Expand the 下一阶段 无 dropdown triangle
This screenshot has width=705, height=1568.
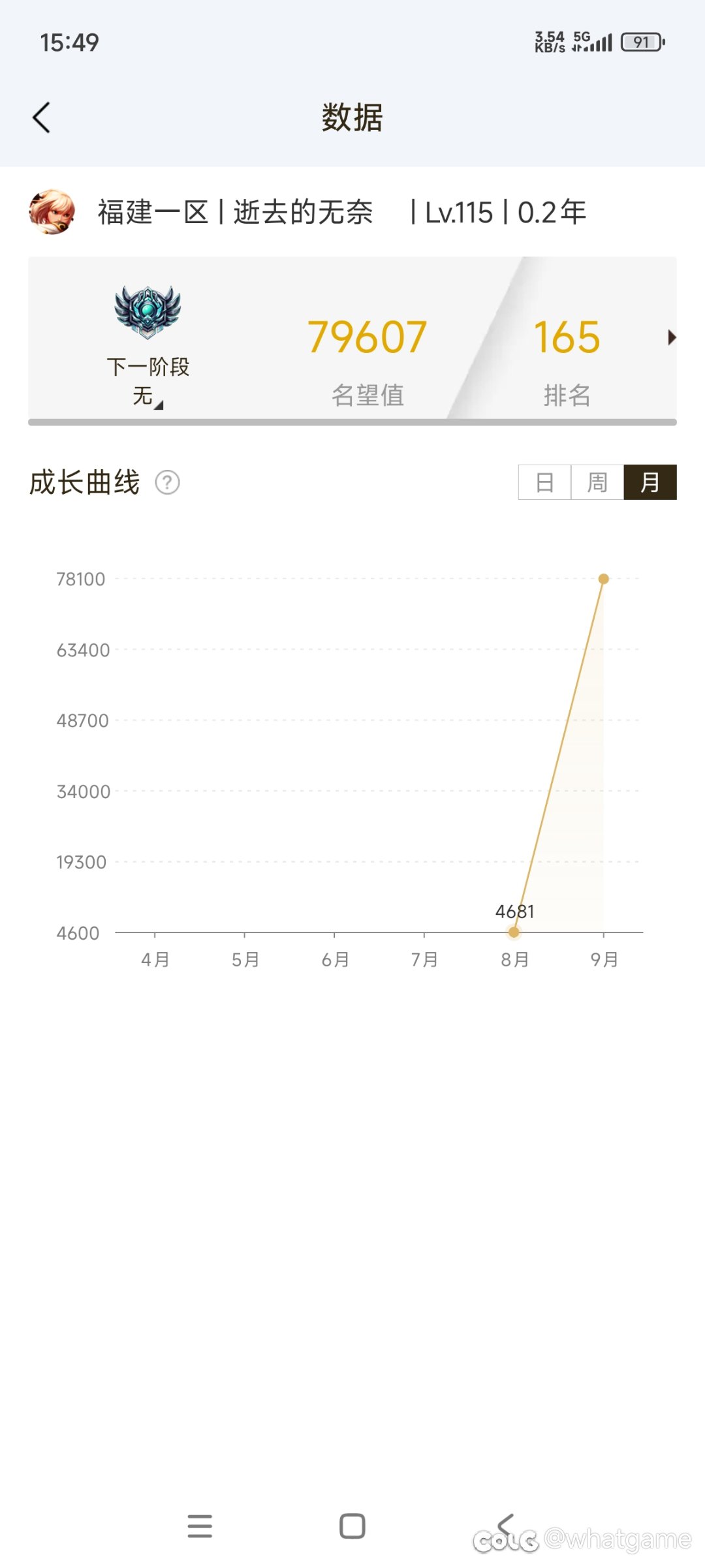(159, 405)
